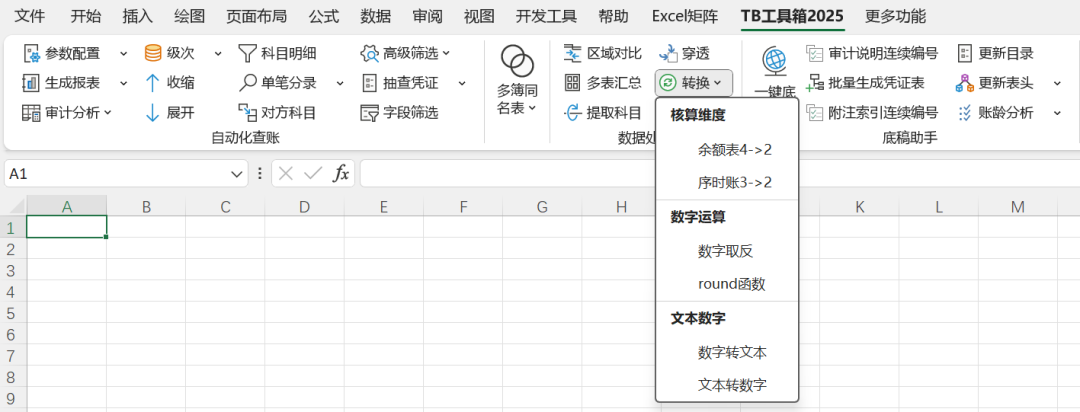Choose round函数 menu item
Viewport: 1080px width, 412px height.
pos(727,284)
